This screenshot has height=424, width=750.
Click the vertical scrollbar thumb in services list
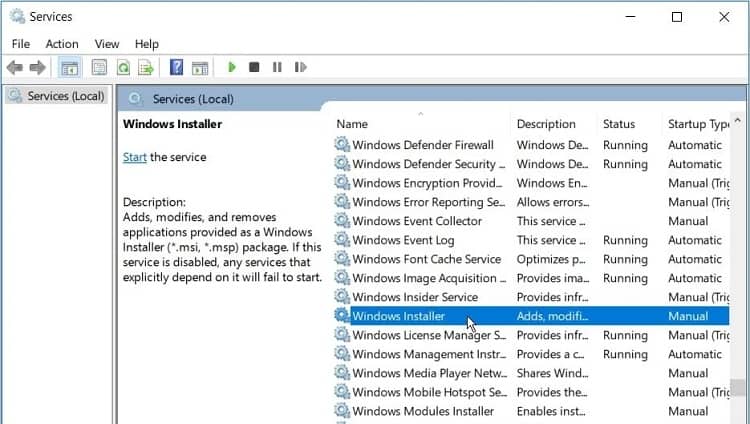(x=737, y=387)
